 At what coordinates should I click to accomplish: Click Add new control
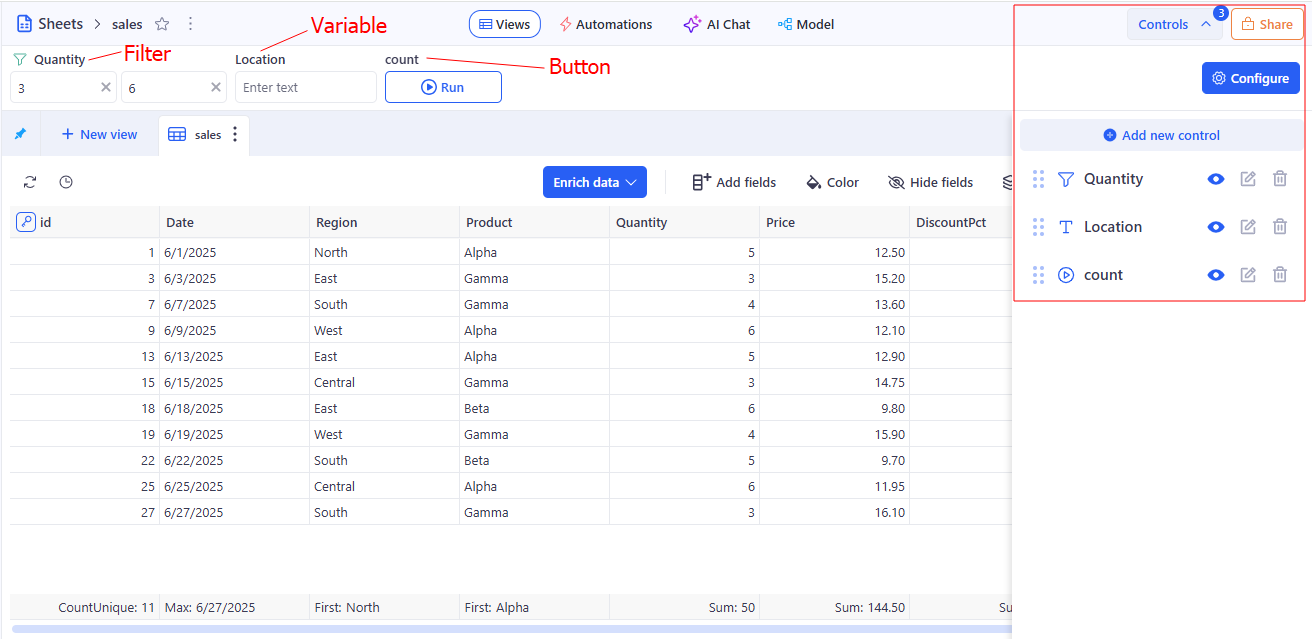[x=1161, y=135]
